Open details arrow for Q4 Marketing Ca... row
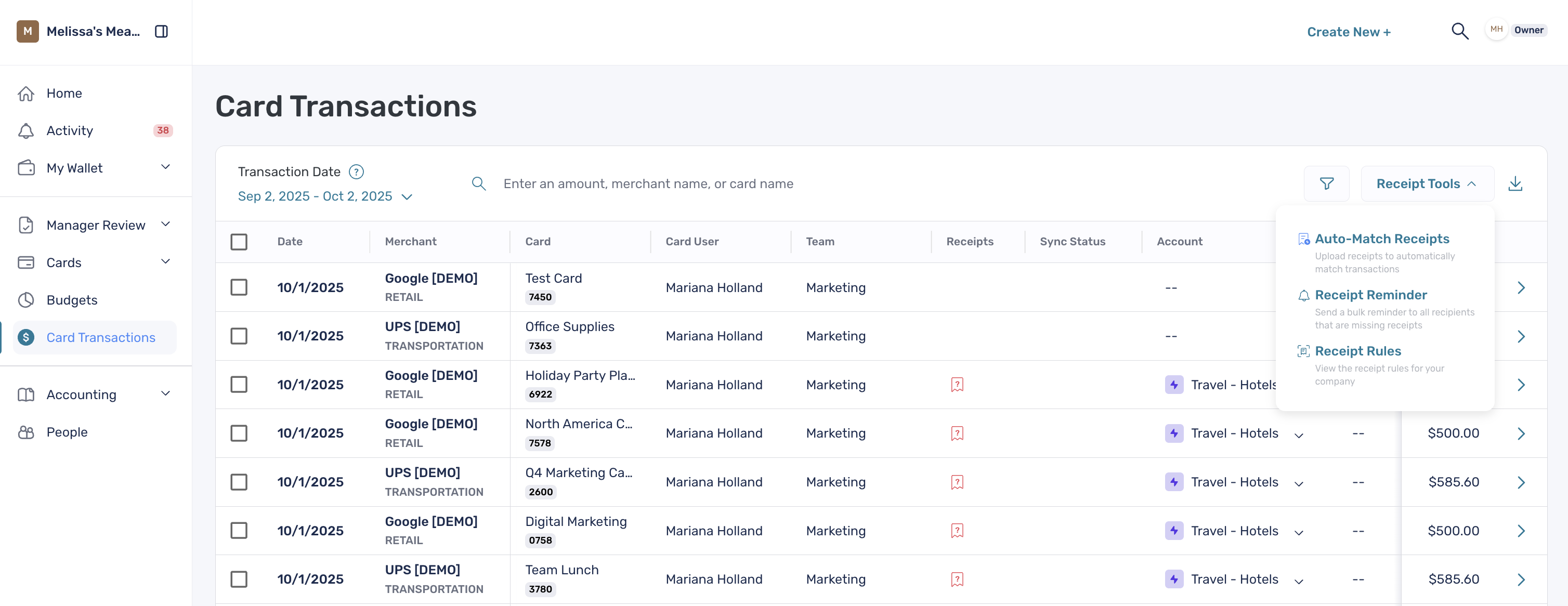1568x606 pixels. pyautogui.click(x=1521, y=482)
